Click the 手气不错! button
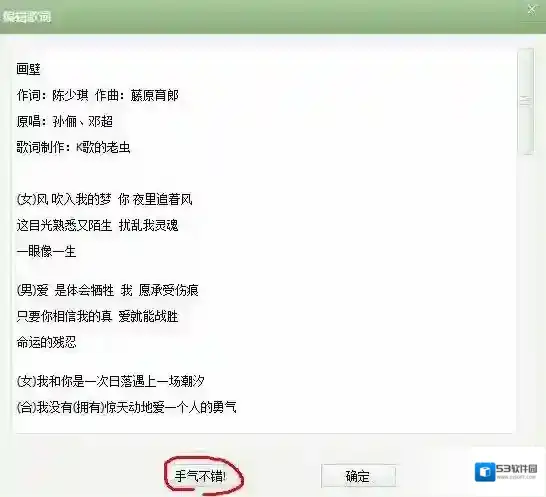The width and height of the screenshot is (546, 497). (x=200, y=476)
